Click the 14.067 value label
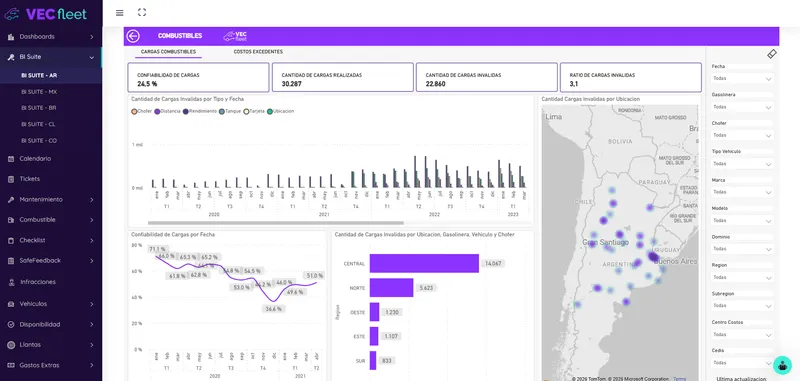Viewport: 800px width, 381px height. [493, 264]
